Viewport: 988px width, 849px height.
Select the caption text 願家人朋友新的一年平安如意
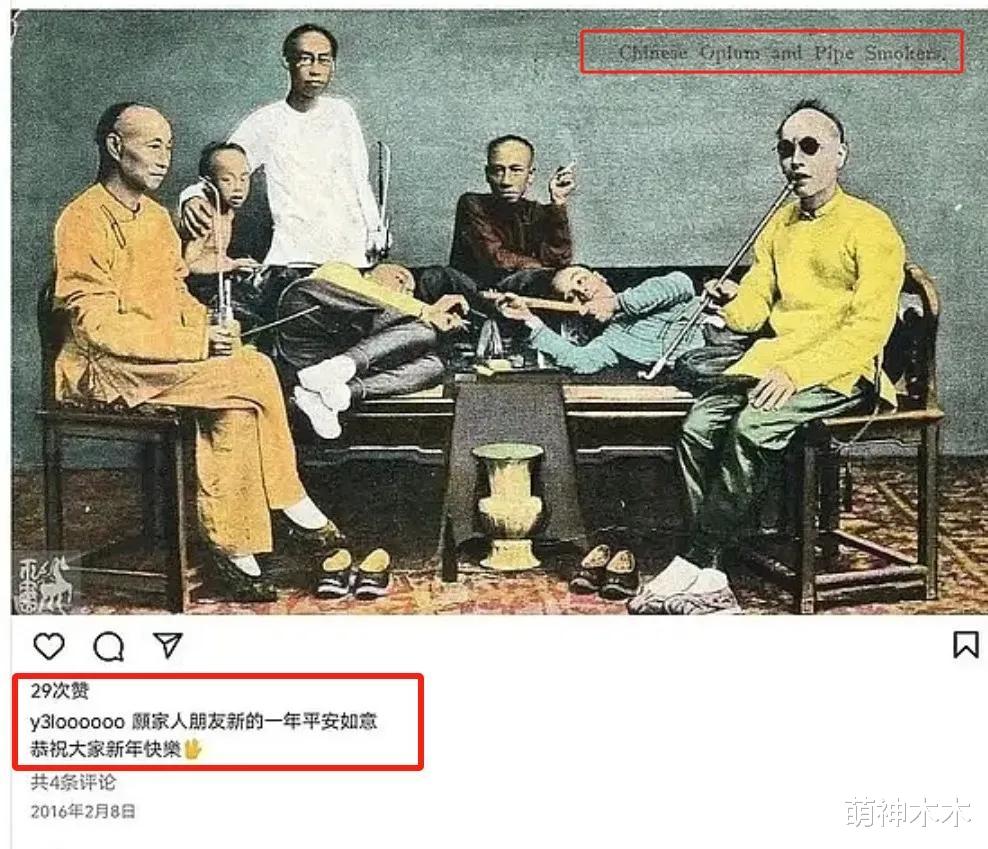click(x=255, y=721)
